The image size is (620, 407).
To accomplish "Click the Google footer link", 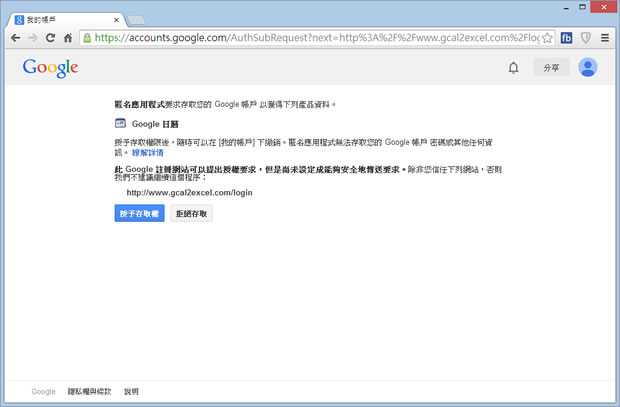I will click(x=43, y=391).
